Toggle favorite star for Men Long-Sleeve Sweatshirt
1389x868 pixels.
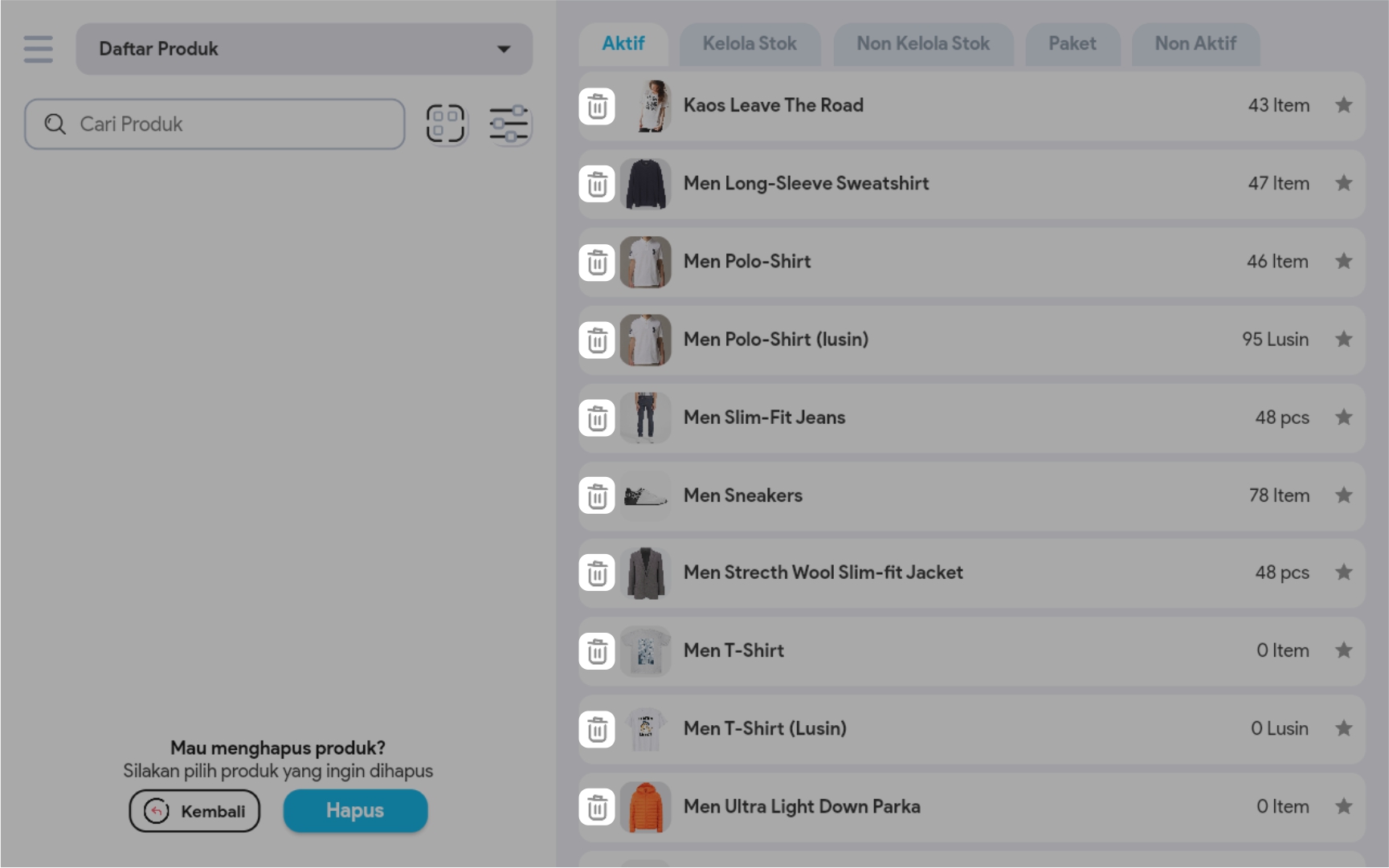pyautogui.click(x=1343, y=183)
